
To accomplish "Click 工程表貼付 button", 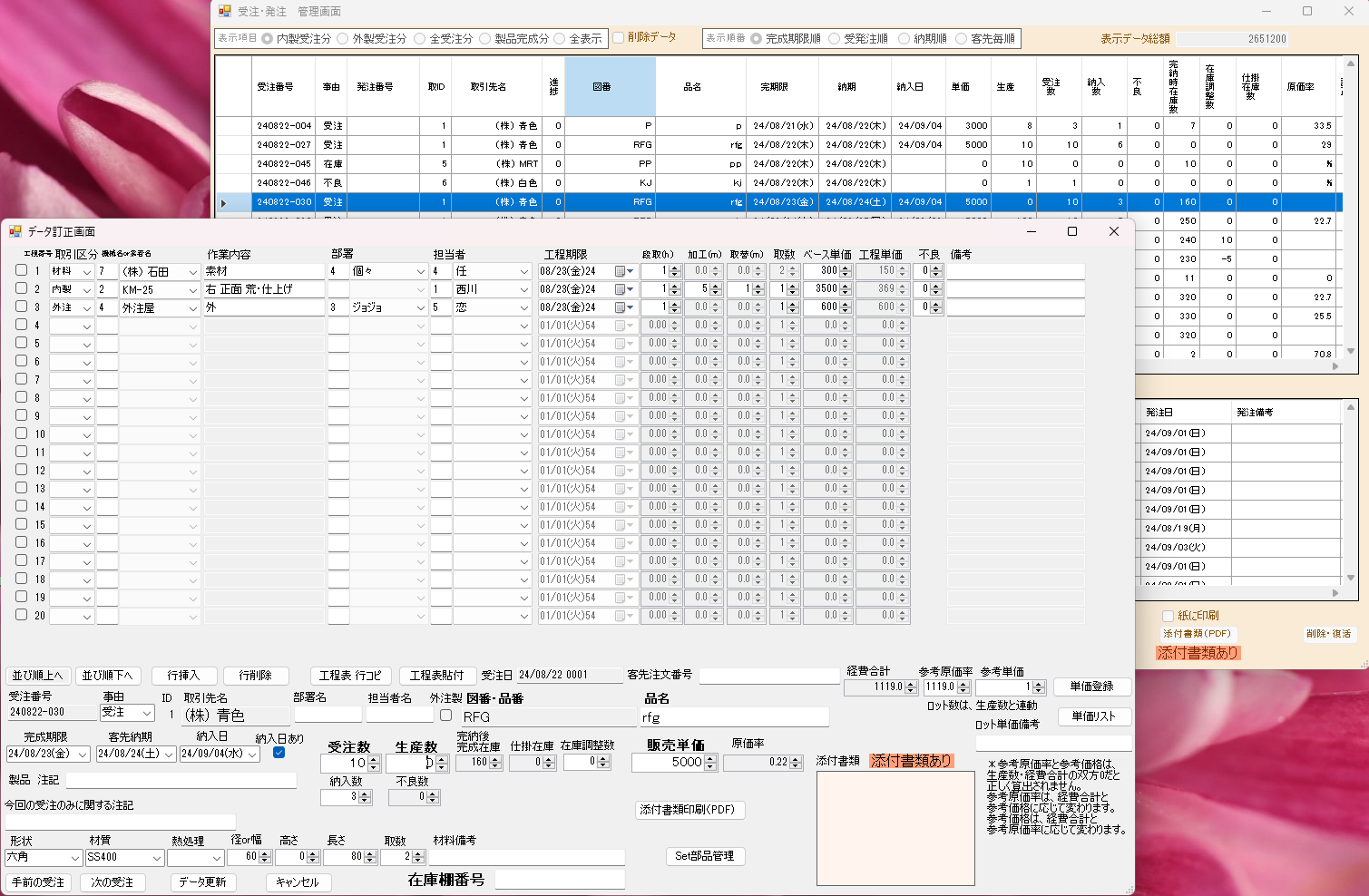I will [x=436, y=676].
